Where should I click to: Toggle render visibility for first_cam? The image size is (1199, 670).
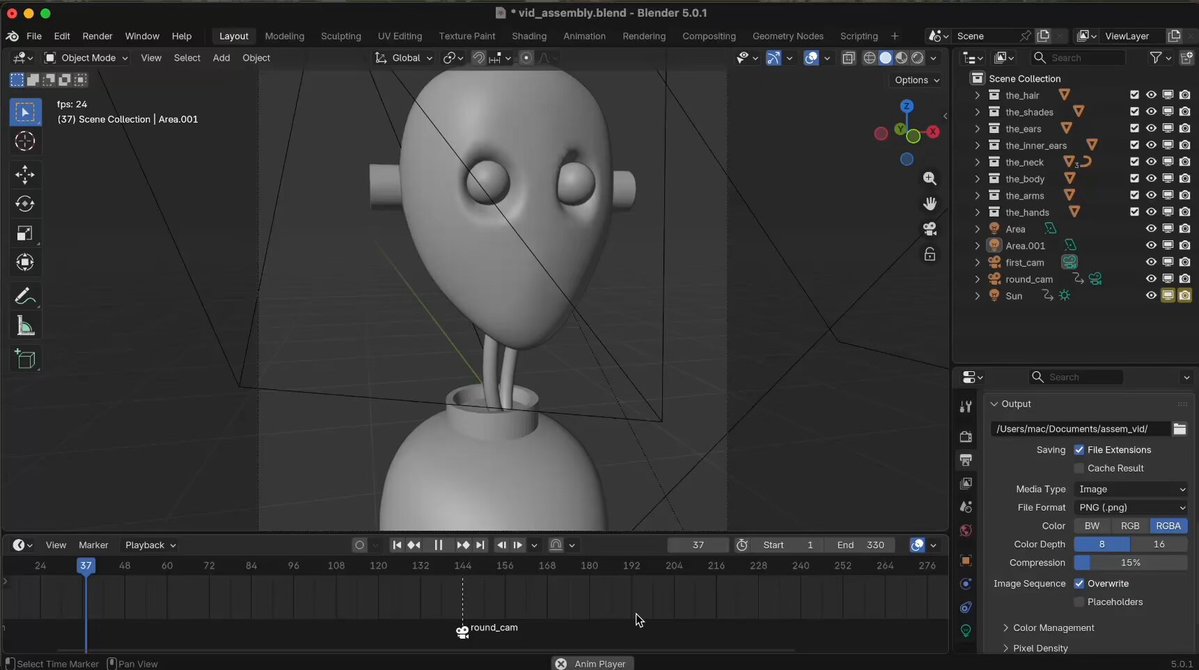point(1184,262)
